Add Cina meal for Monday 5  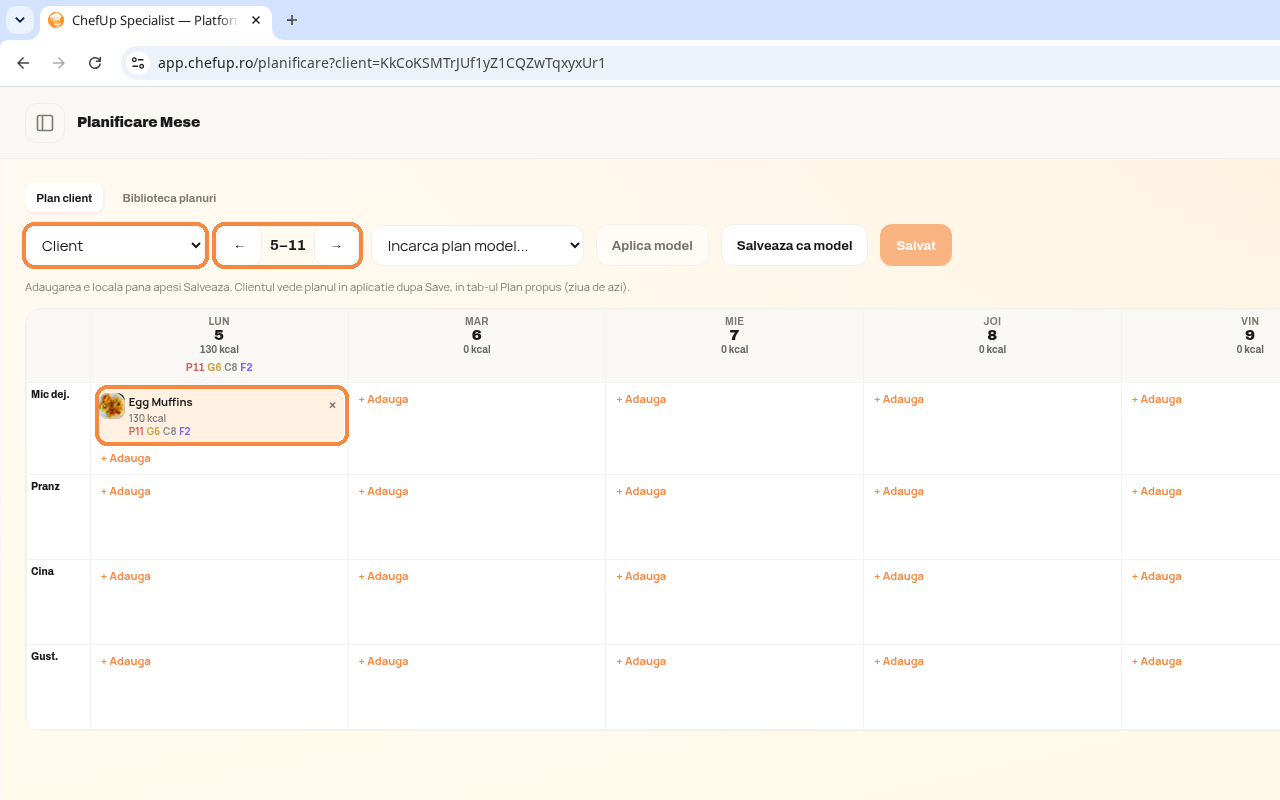pyautogui.click(x=126, y=576)
